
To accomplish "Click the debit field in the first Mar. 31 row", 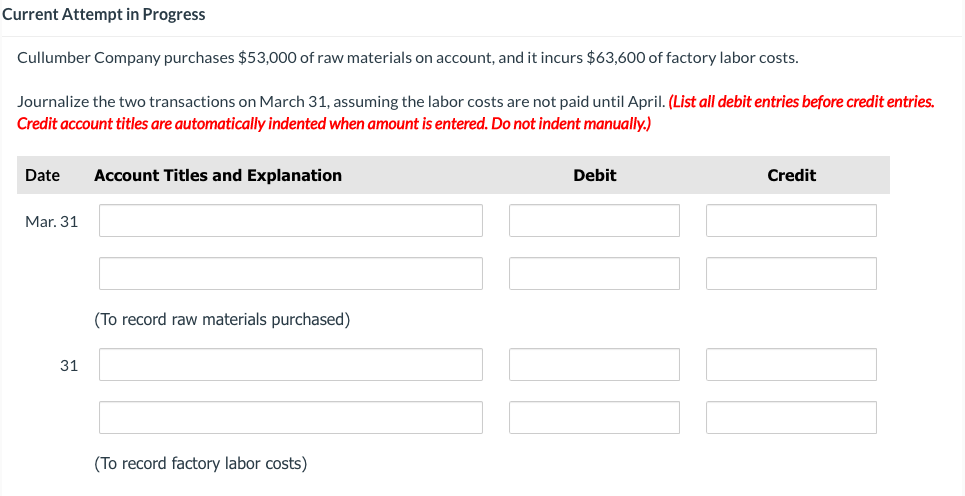I will tap(594, 221).
